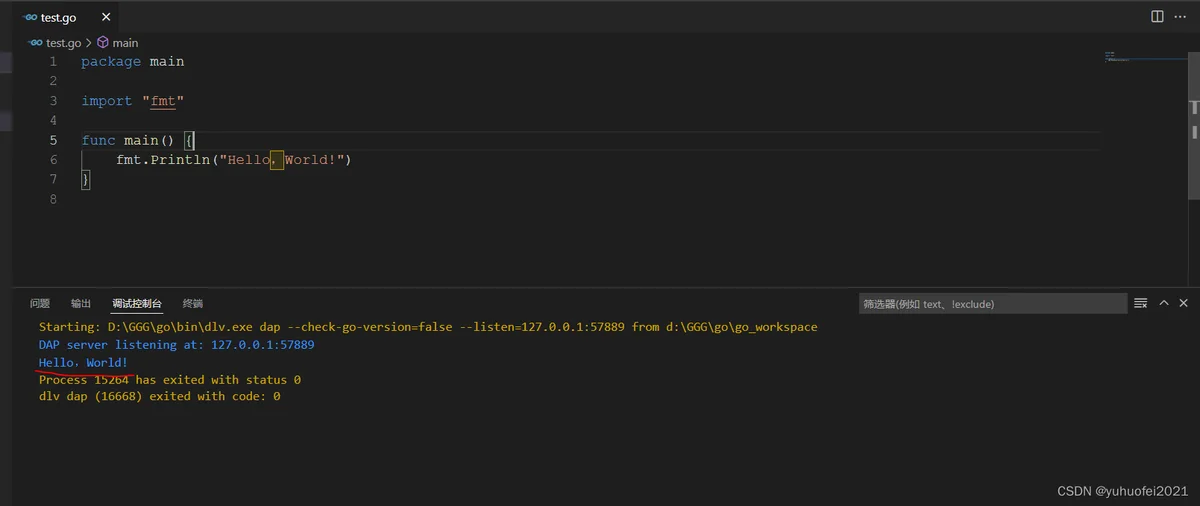Open the 终端 panel tab
This screenshot has height=506, width=1200.
tap(193, 304)
